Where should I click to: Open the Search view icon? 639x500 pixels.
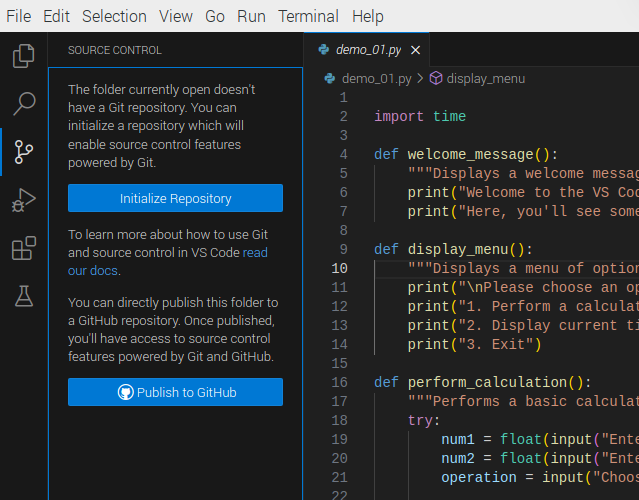pyautogui.click(x=24, y=104)
